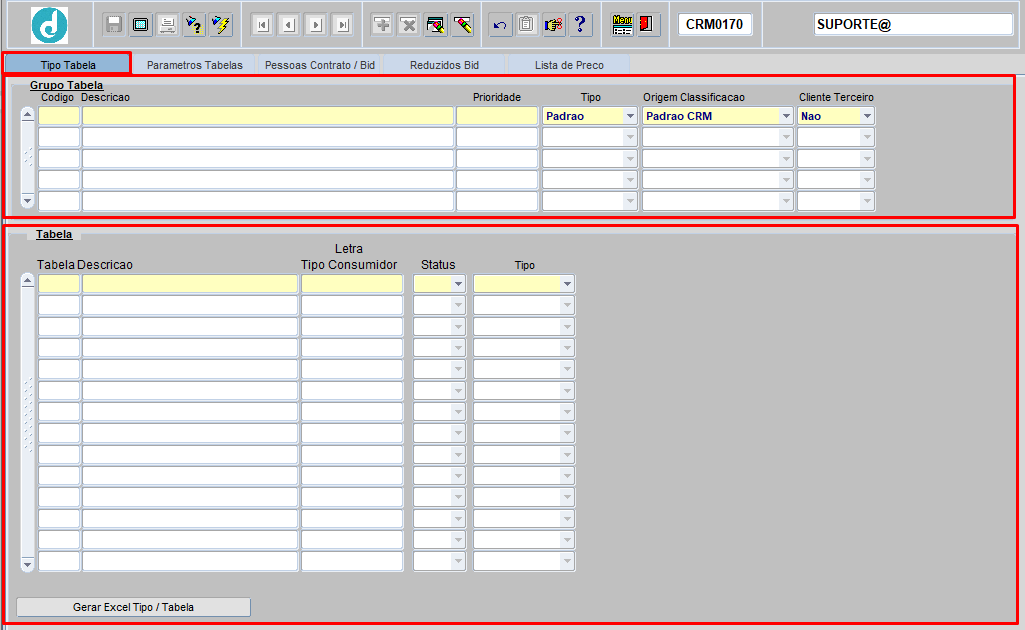Click the Insert Record plus icon
1025x630 pixels.
(382, 25)
